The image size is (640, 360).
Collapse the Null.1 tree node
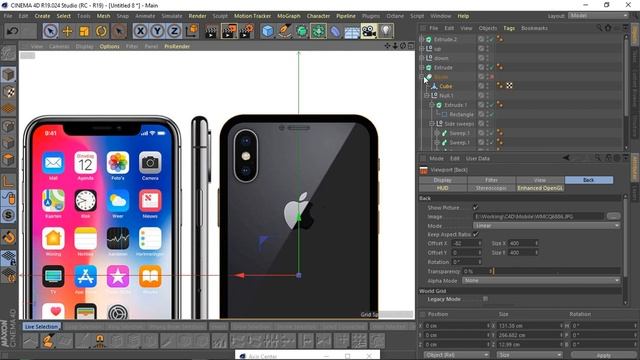tap(427, 96)
